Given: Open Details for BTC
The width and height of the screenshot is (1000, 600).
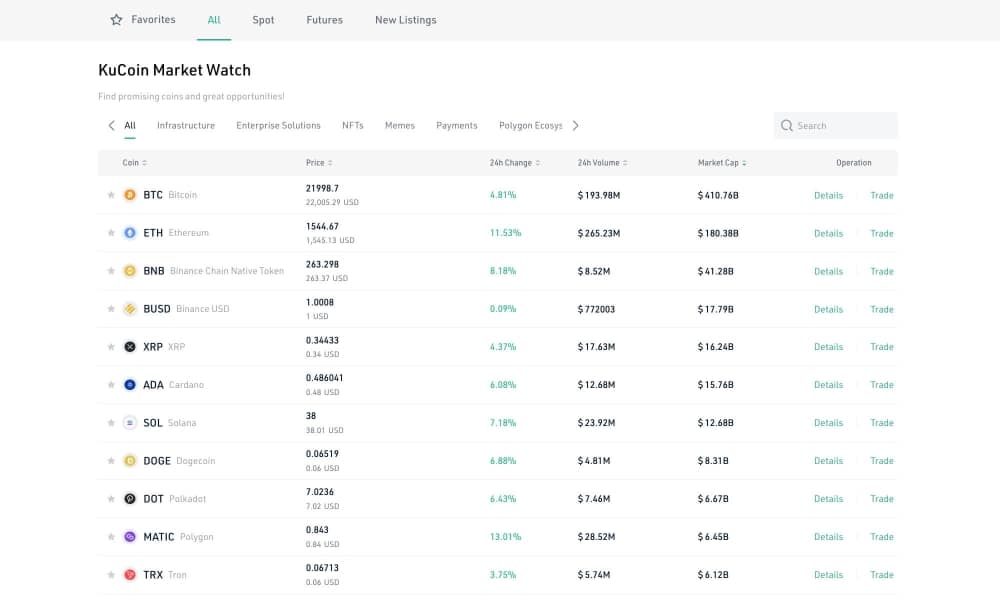Looking at the screenshot, I should tap(828, 195).
